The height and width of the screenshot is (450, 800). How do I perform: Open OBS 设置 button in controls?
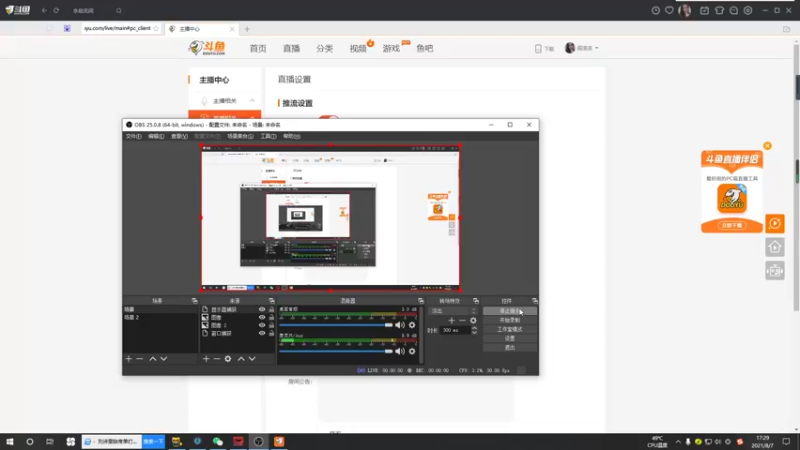(x=510, y=338)
